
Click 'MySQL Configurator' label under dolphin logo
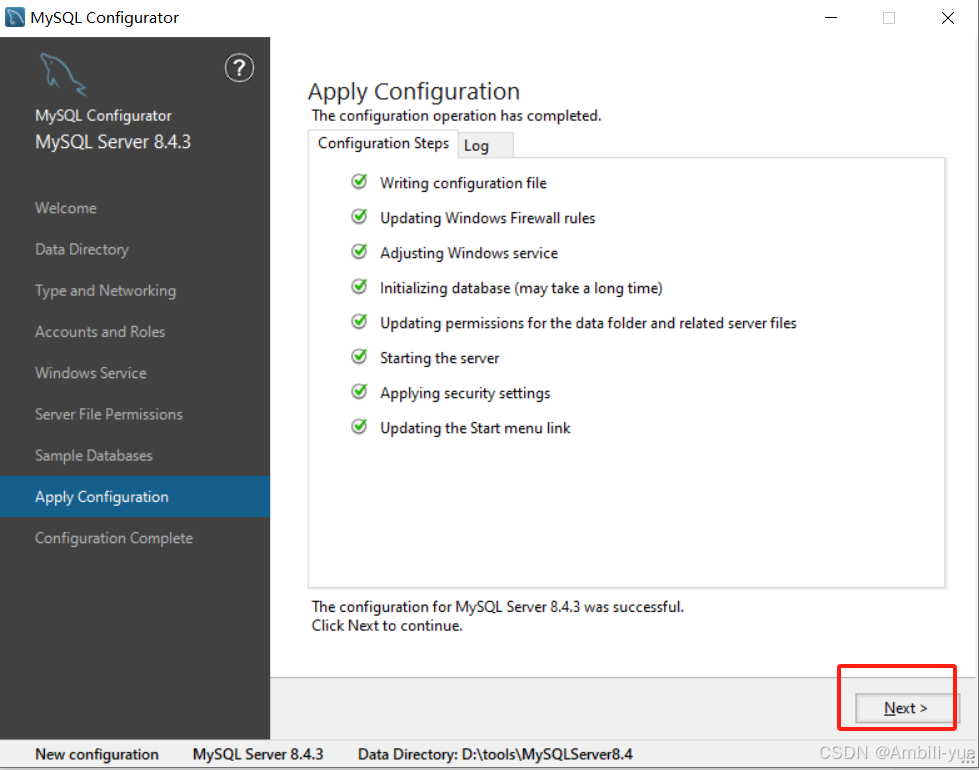[103, 116]
